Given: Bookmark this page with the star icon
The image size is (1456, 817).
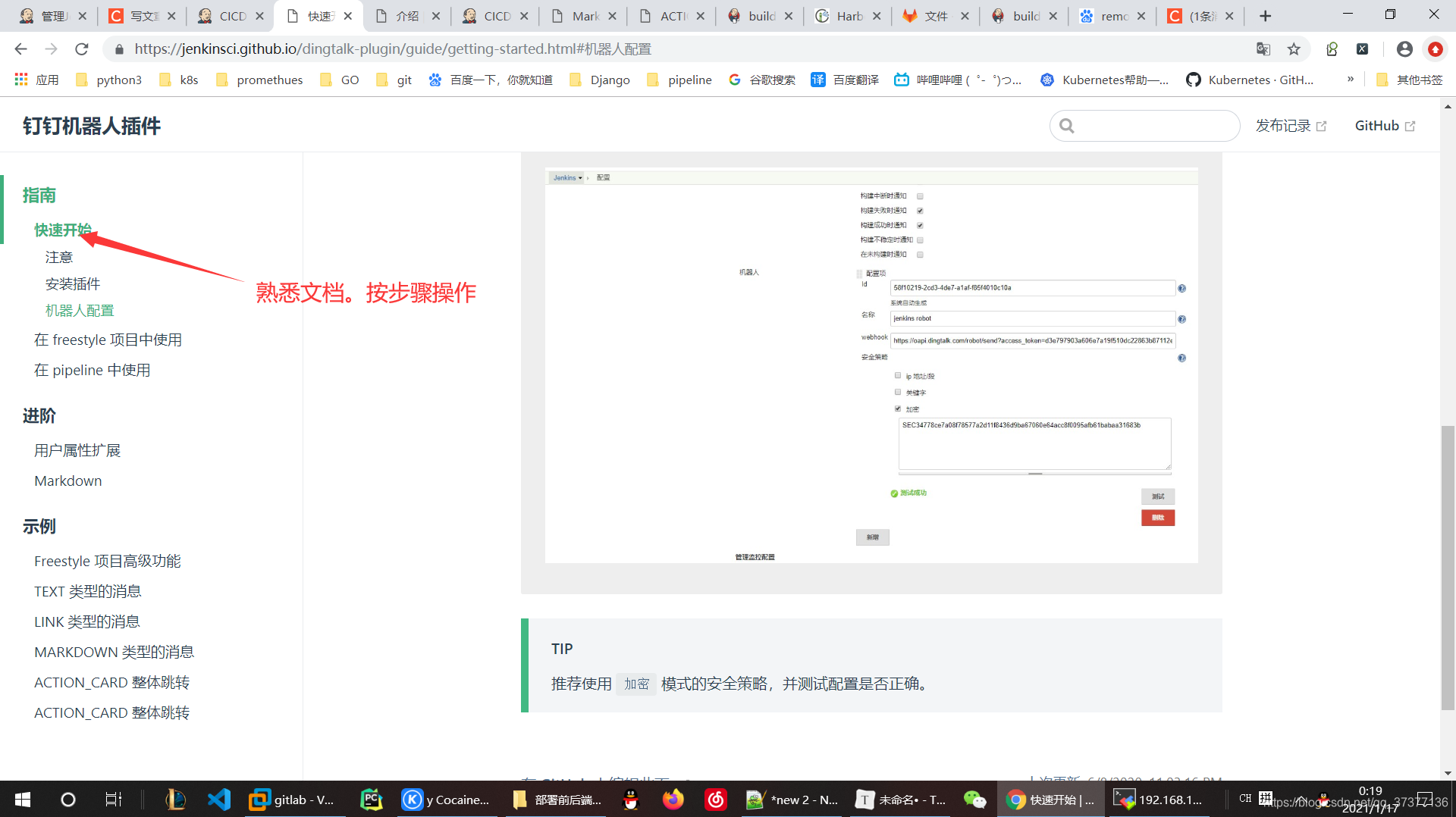Looking at the screenshot, I should point(1294,49).
